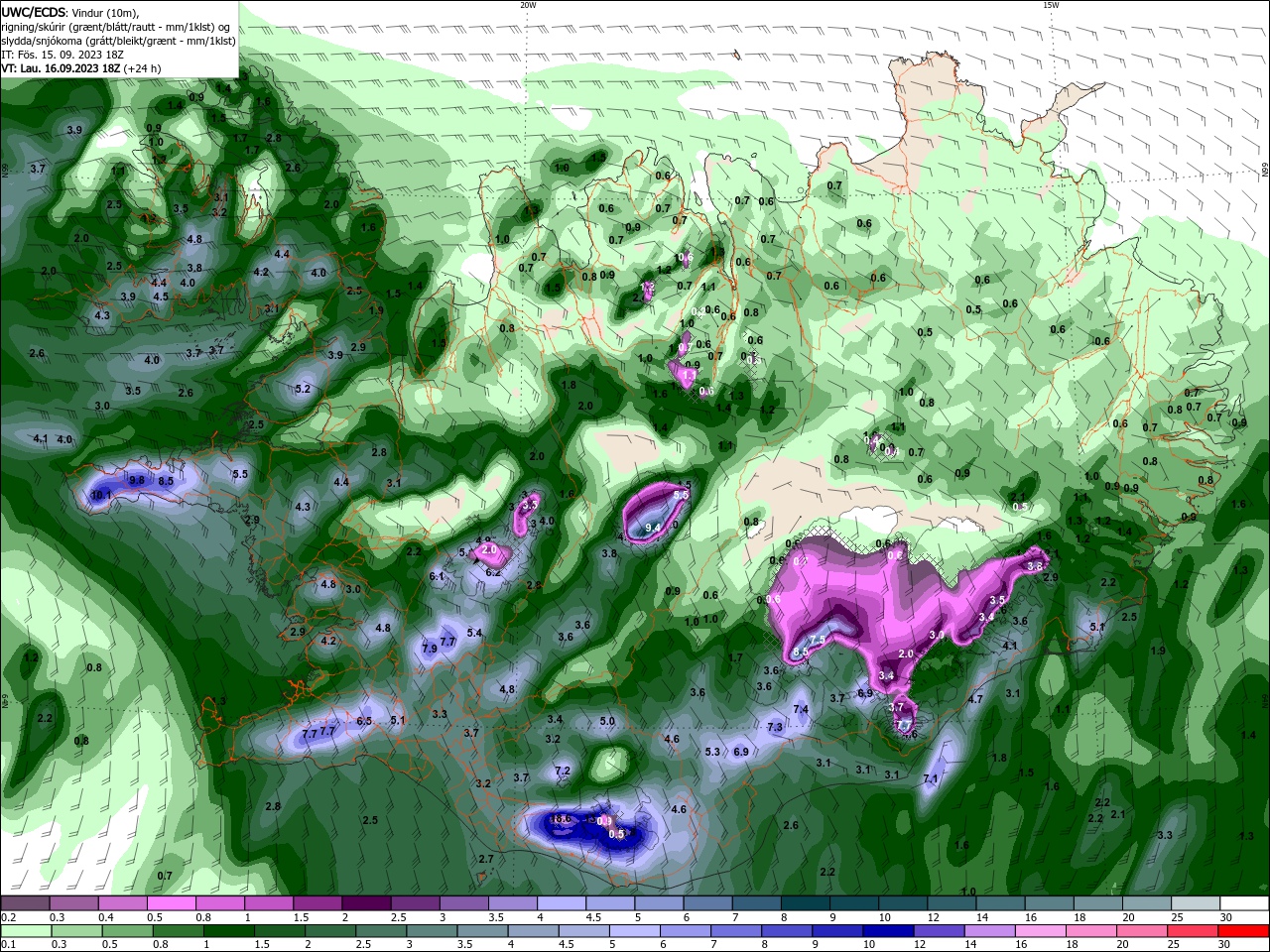
Task: Select the bright pink legend swatch labeled 0.5
Action: point(171,903)
